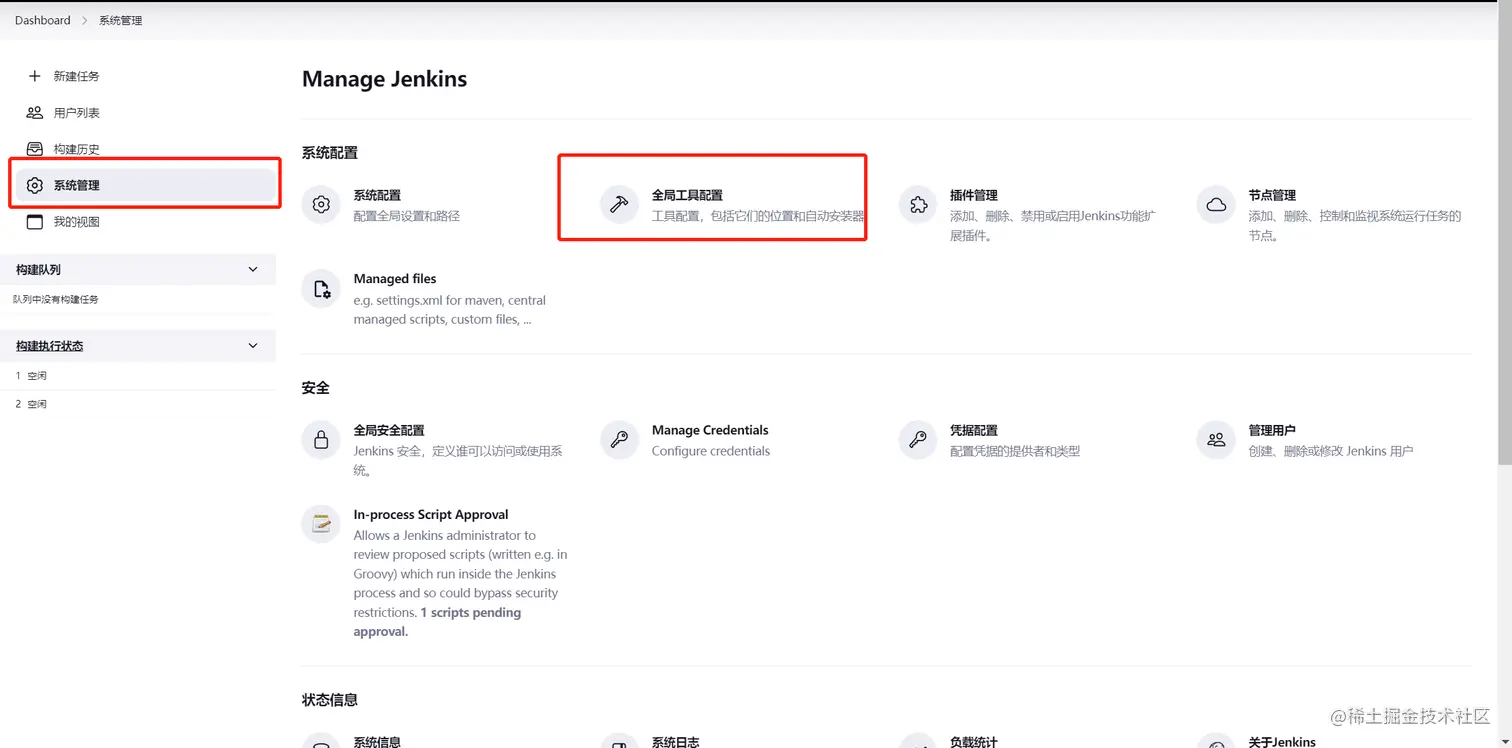This screenshot has height=748, width=1512.
Task: Click the 队列中没有构建任务 message
Action: coord(56,299)
